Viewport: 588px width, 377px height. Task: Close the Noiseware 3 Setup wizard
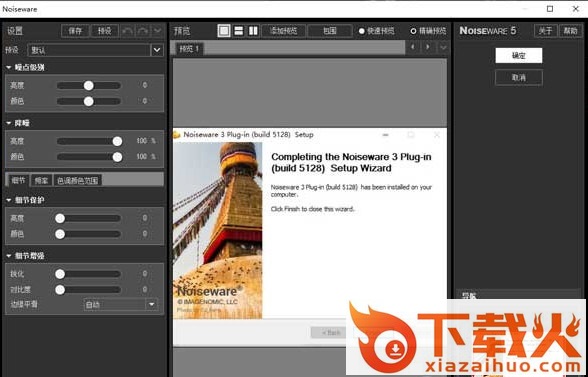[436, 135]
